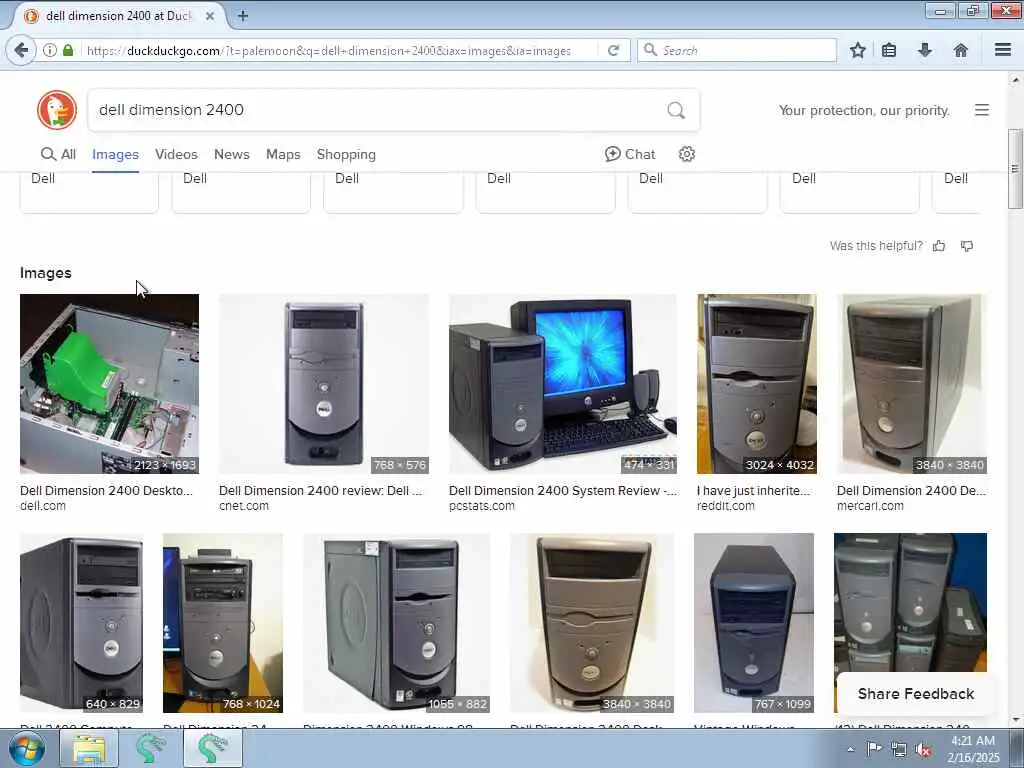The width and height of the screenshot is (1024, 768).
Task: Open the Pale Moon hamburger menu
Action: point(1003,50)
